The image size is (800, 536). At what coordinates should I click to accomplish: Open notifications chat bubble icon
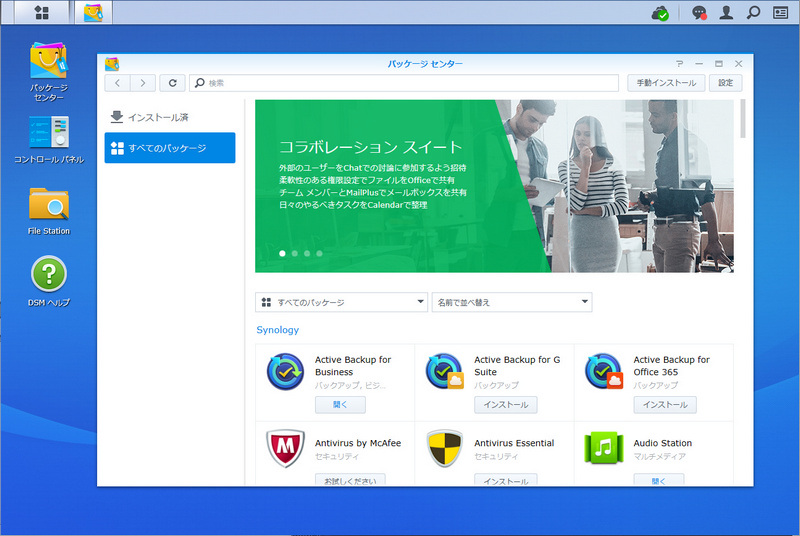point(699,13)
